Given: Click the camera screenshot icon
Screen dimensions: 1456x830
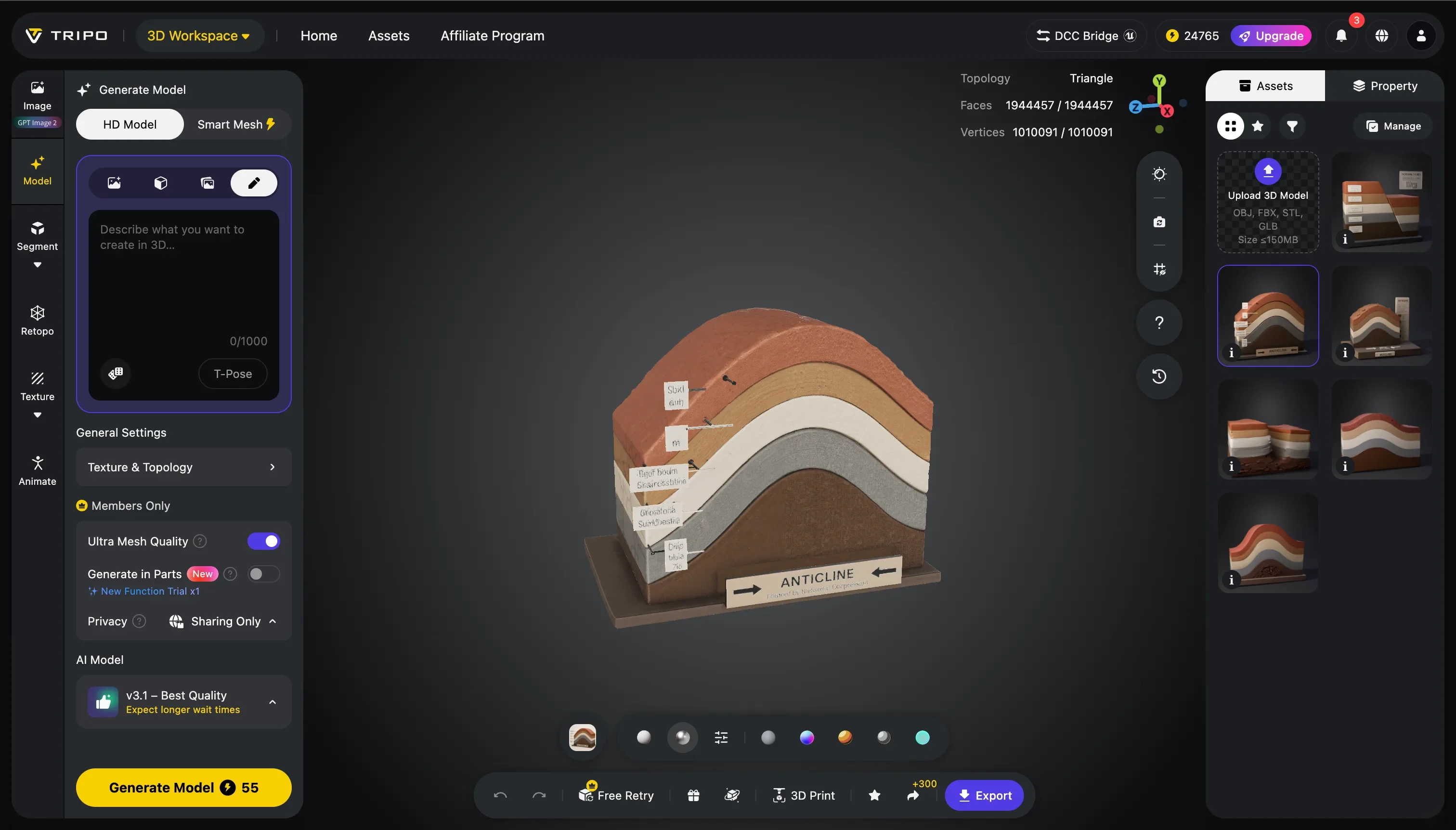Looking at the screenshot, I should point(1159,222).
